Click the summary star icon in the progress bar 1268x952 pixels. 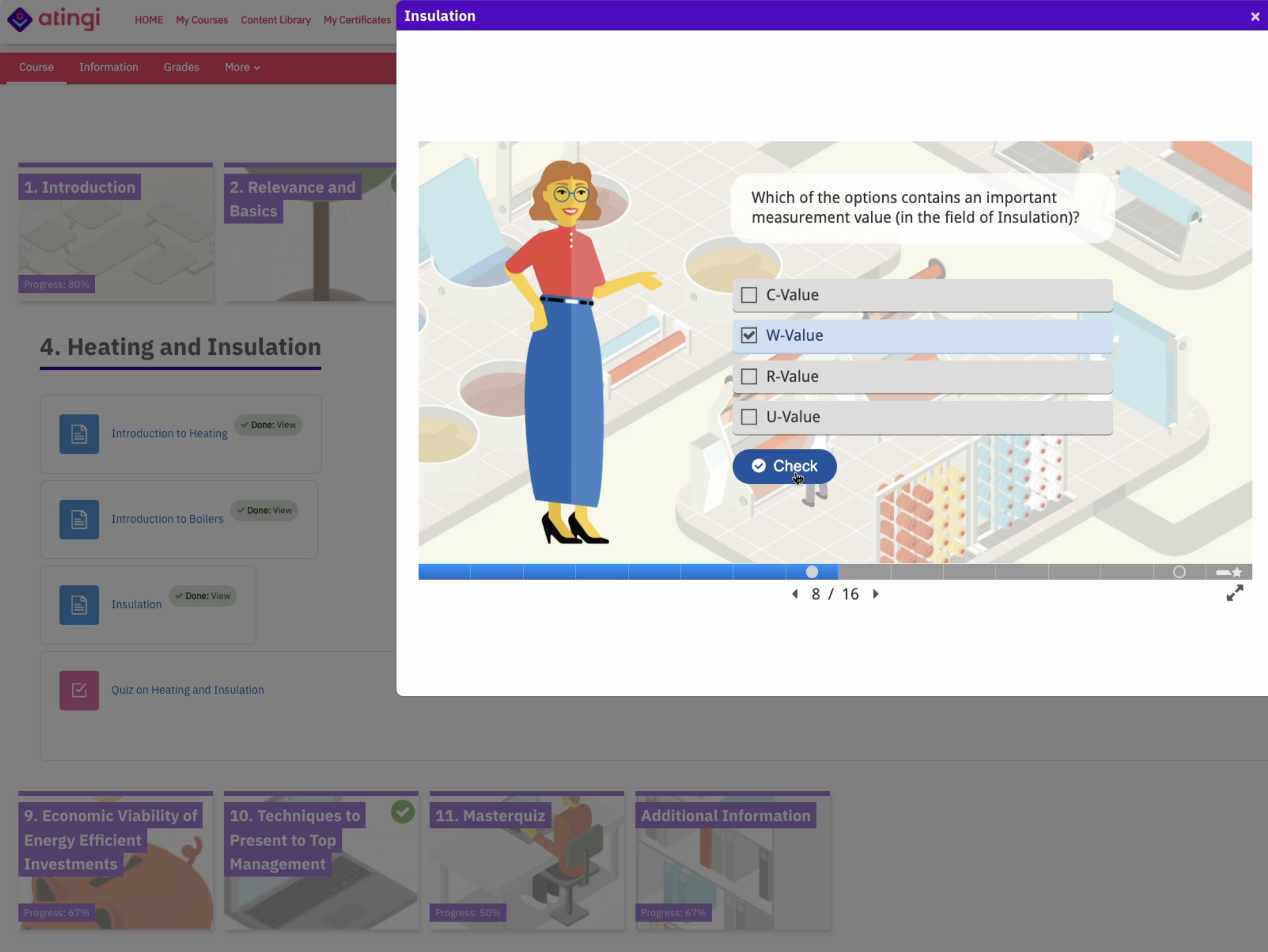click(x=1237, y=572)
